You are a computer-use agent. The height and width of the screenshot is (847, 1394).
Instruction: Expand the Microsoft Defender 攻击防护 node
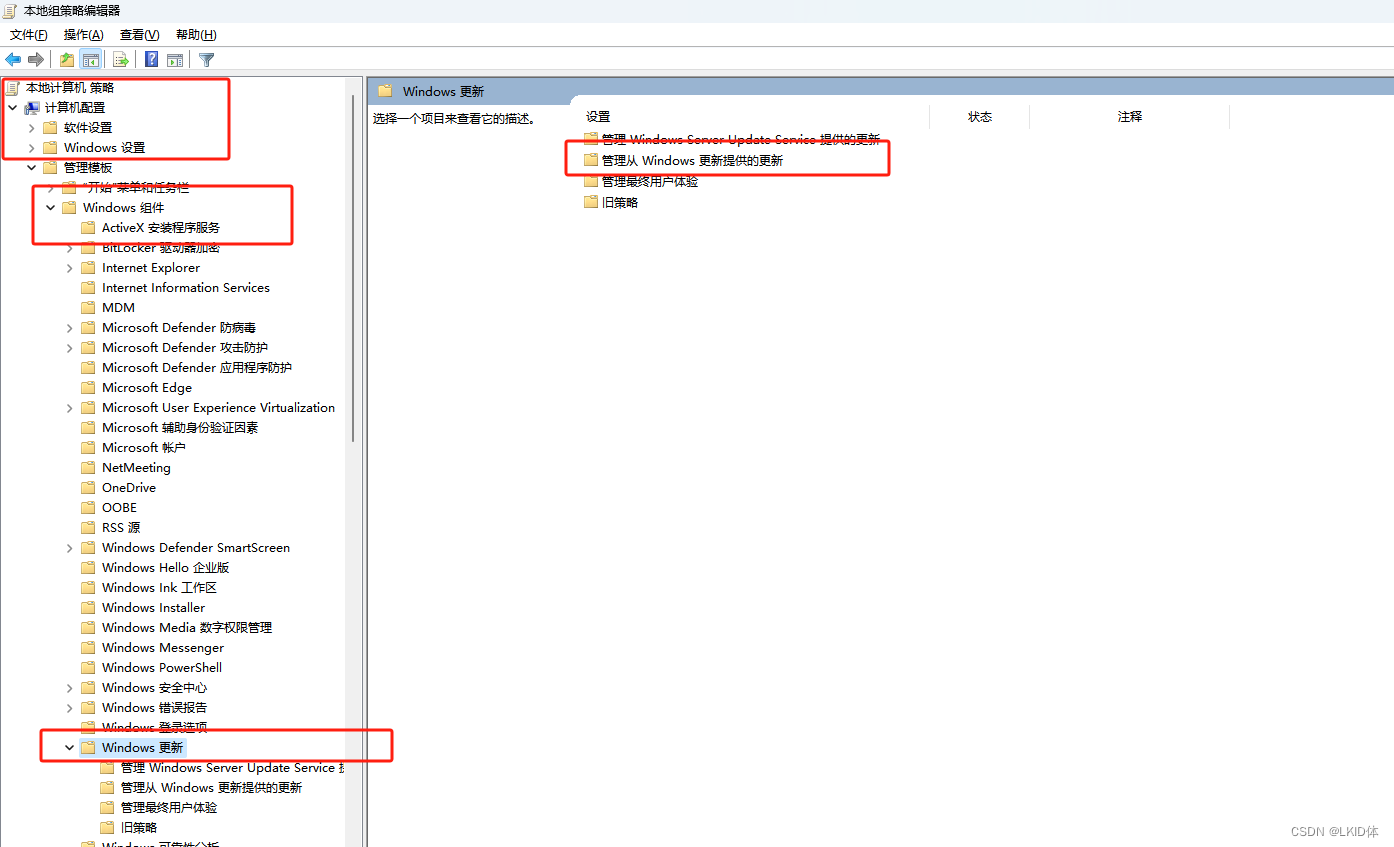(x=69, y=348)
